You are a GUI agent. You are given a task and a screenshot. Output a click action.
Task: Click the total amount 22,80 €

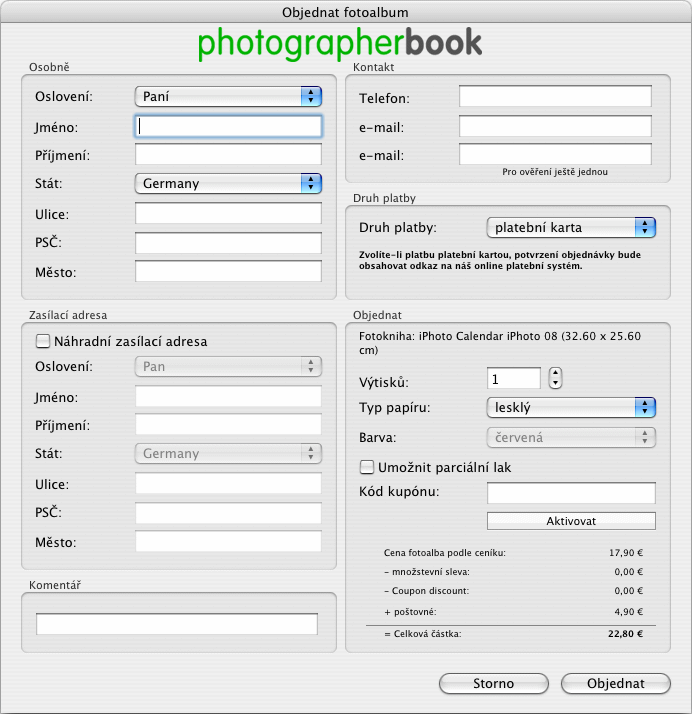(x=625, y=633)
